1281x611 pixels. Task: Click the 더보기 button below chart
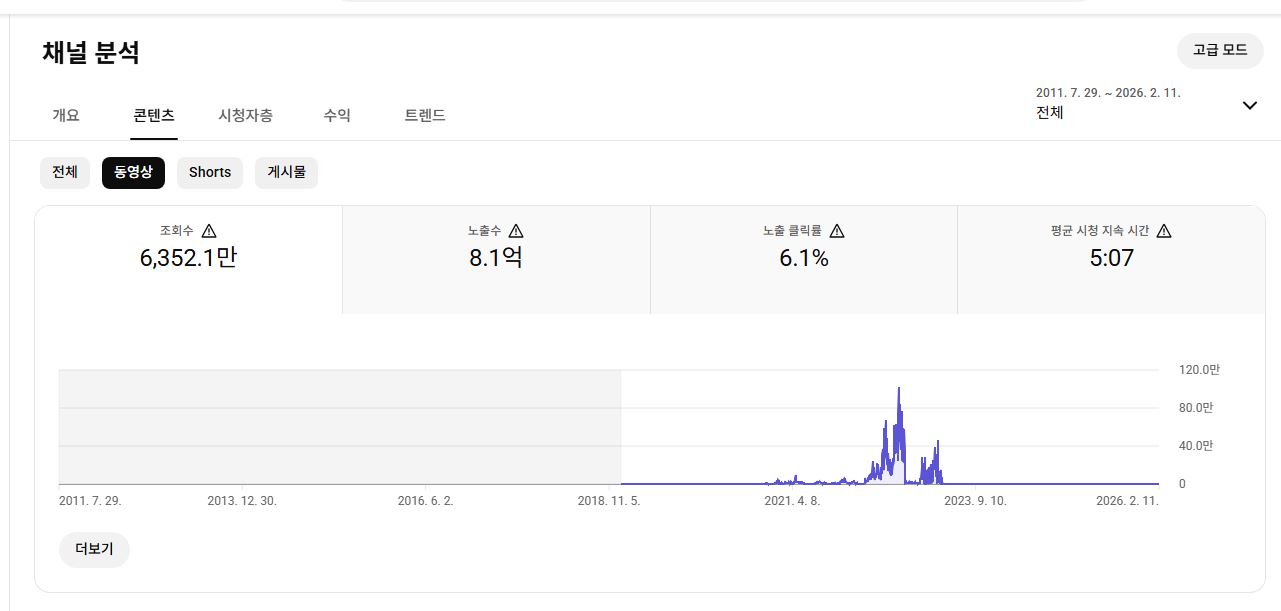94,549
